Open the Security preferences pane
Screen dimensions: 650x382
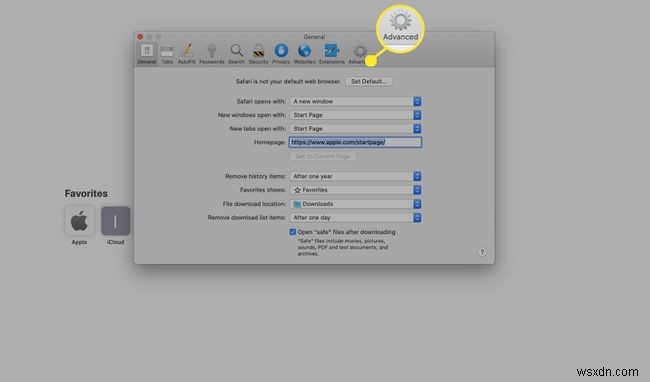[x=258, y=54]
